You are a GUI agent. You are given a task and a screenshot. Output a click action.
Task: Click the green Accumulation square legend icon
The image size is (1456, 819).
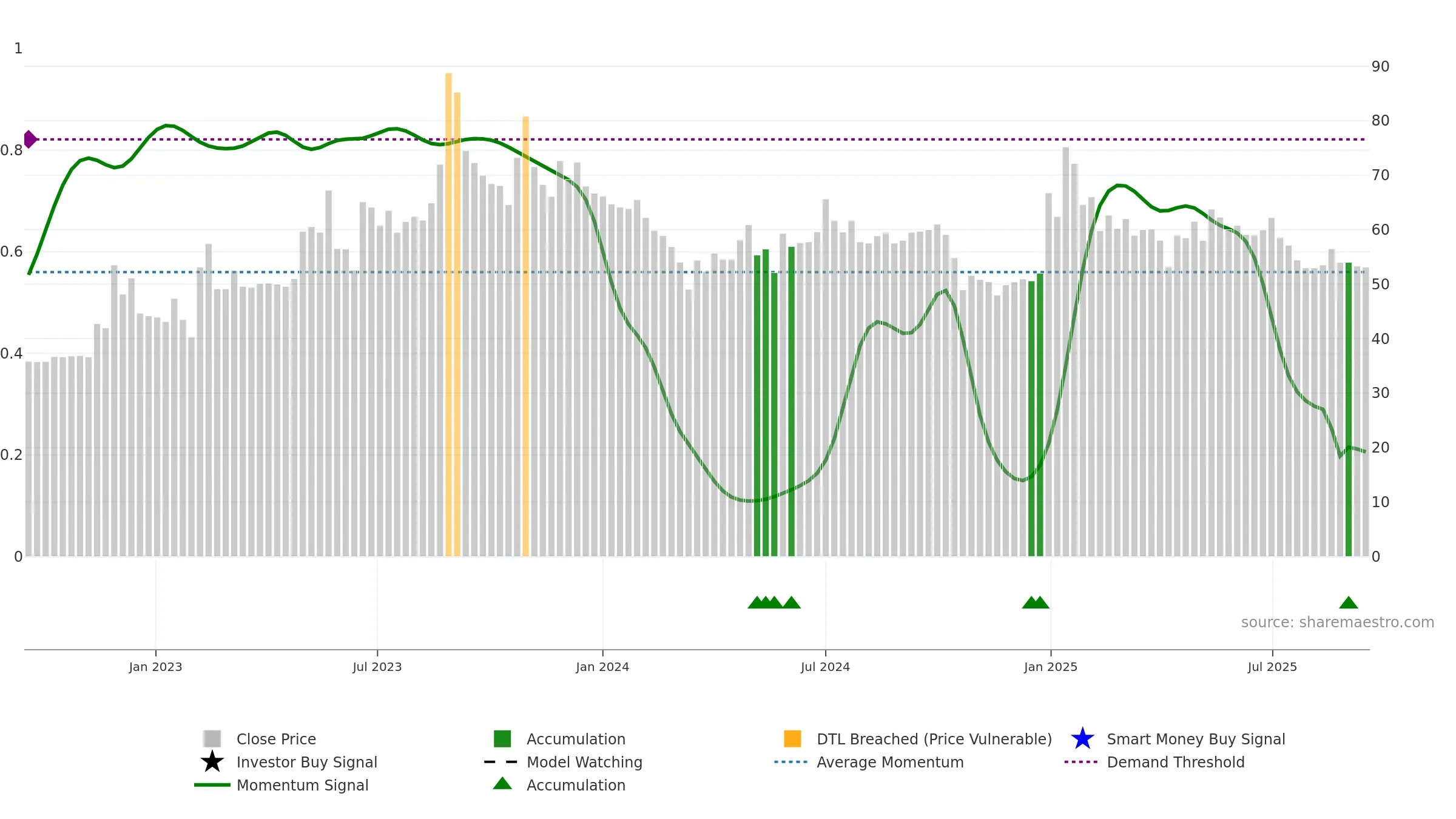(502, 738)
